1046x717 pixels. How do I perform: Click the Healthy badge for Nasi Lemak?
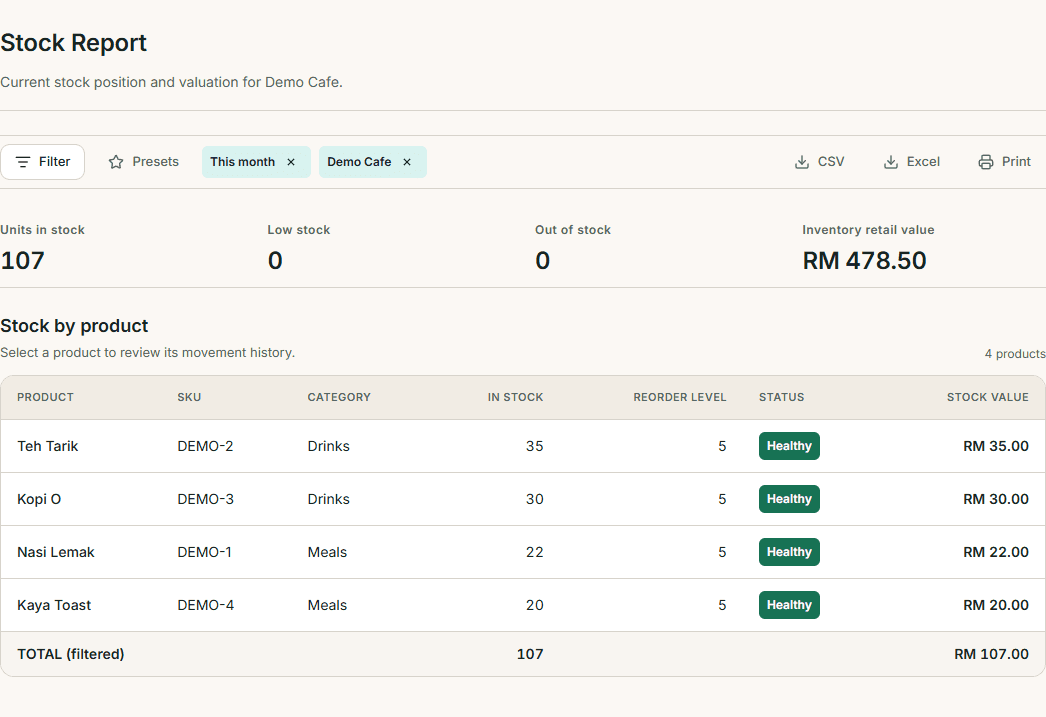789,552
